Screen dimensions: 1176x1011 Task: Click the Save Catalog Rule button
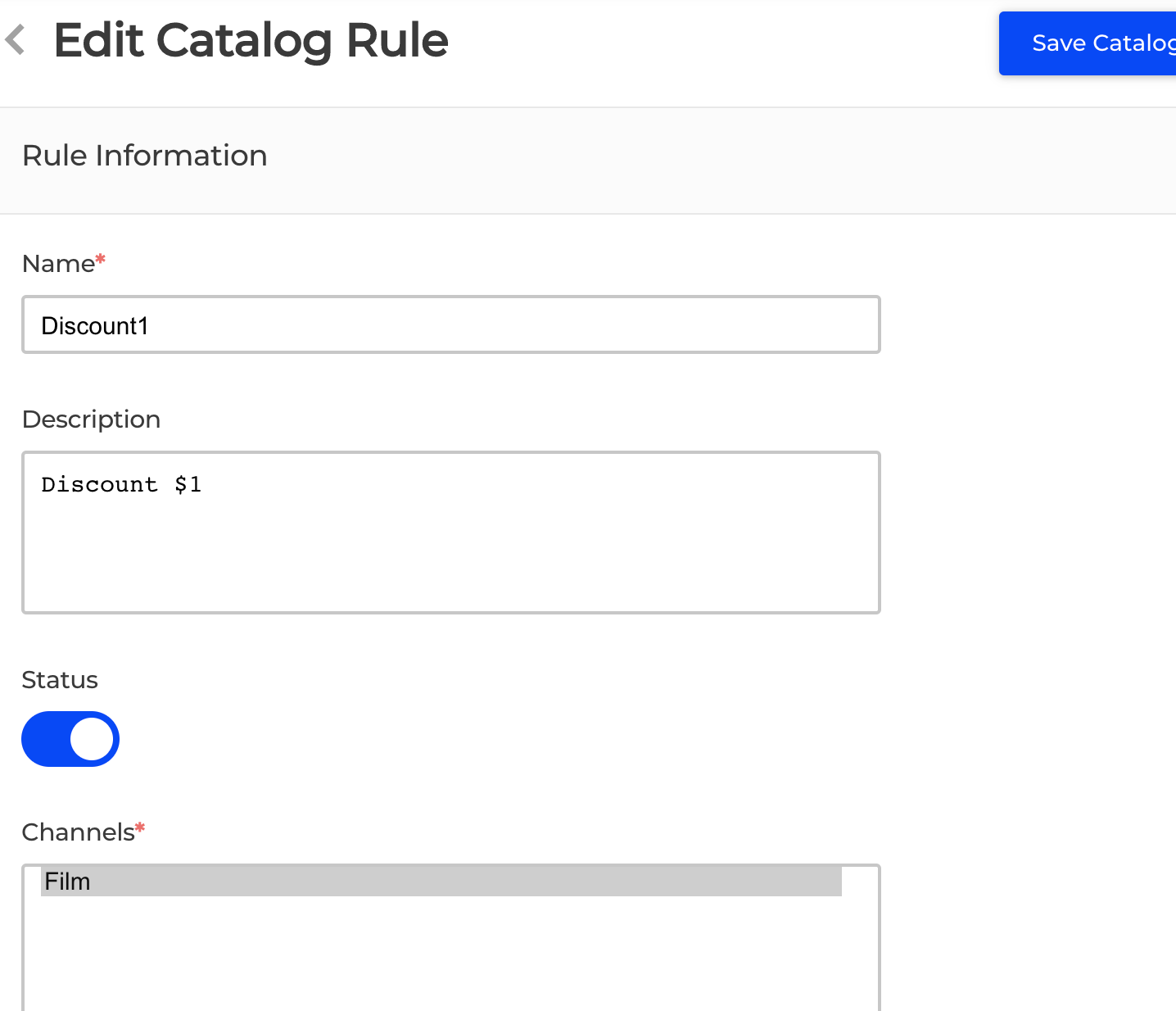[x=1088, y=43]
